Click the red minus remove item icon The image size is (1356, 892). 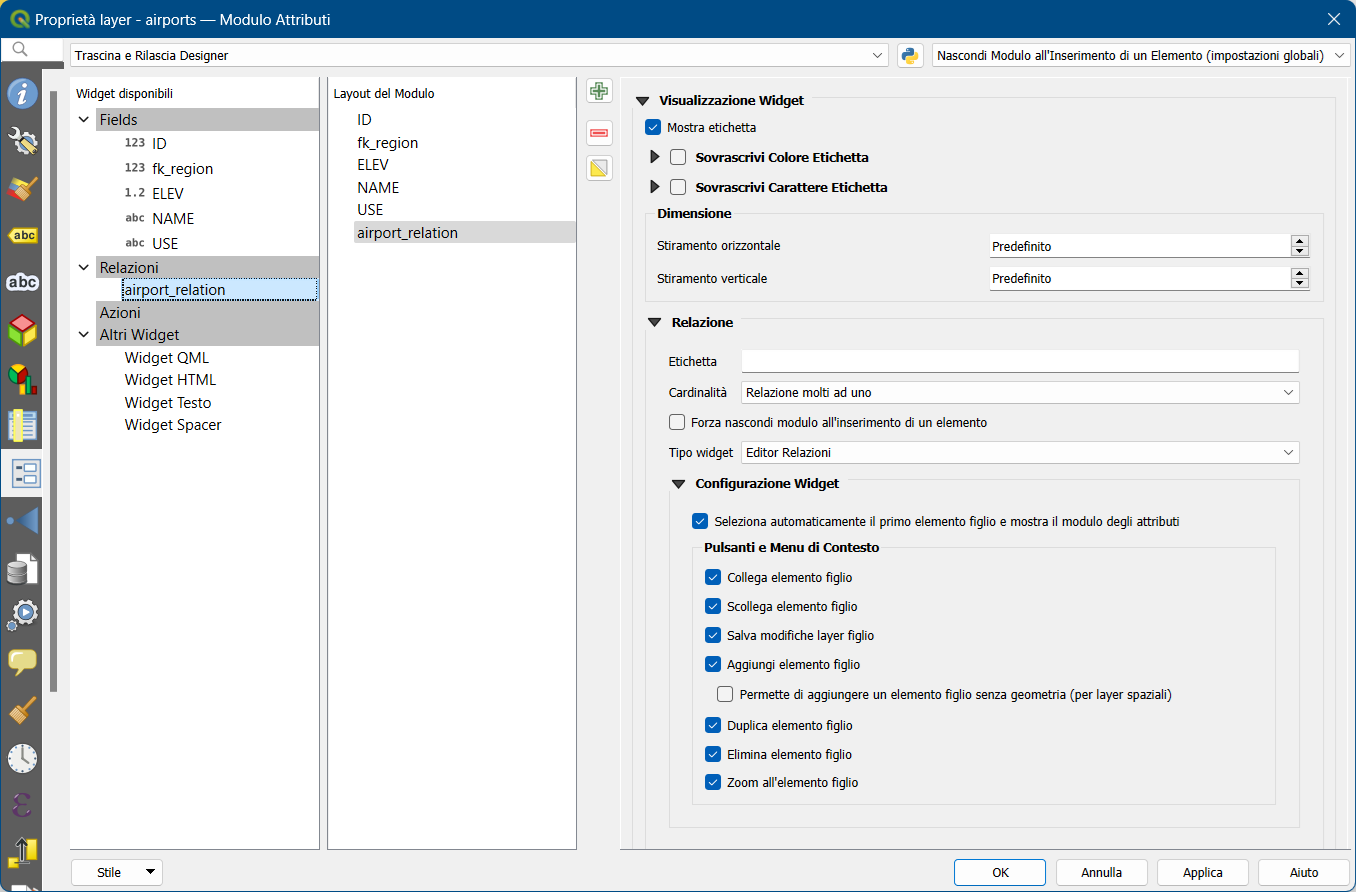pyautogui.click(x=599, y=131)
